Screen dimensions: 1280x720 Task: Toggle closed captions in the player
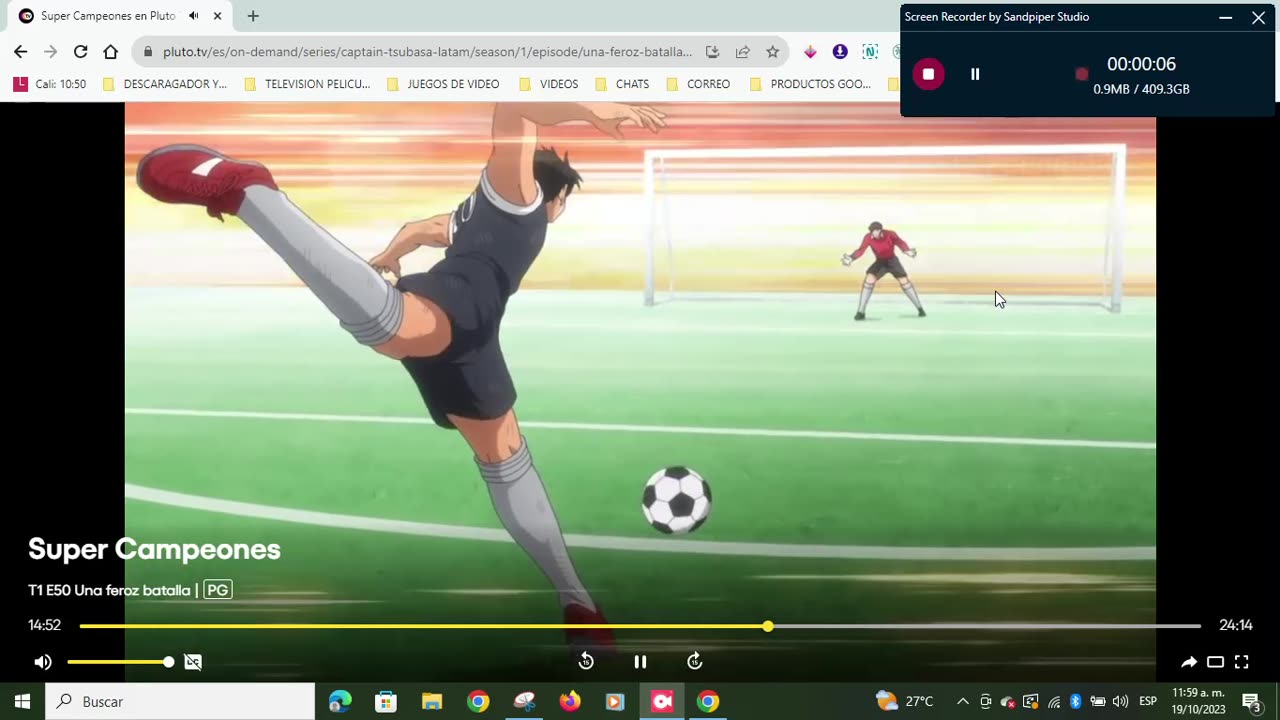pos(193,662)
